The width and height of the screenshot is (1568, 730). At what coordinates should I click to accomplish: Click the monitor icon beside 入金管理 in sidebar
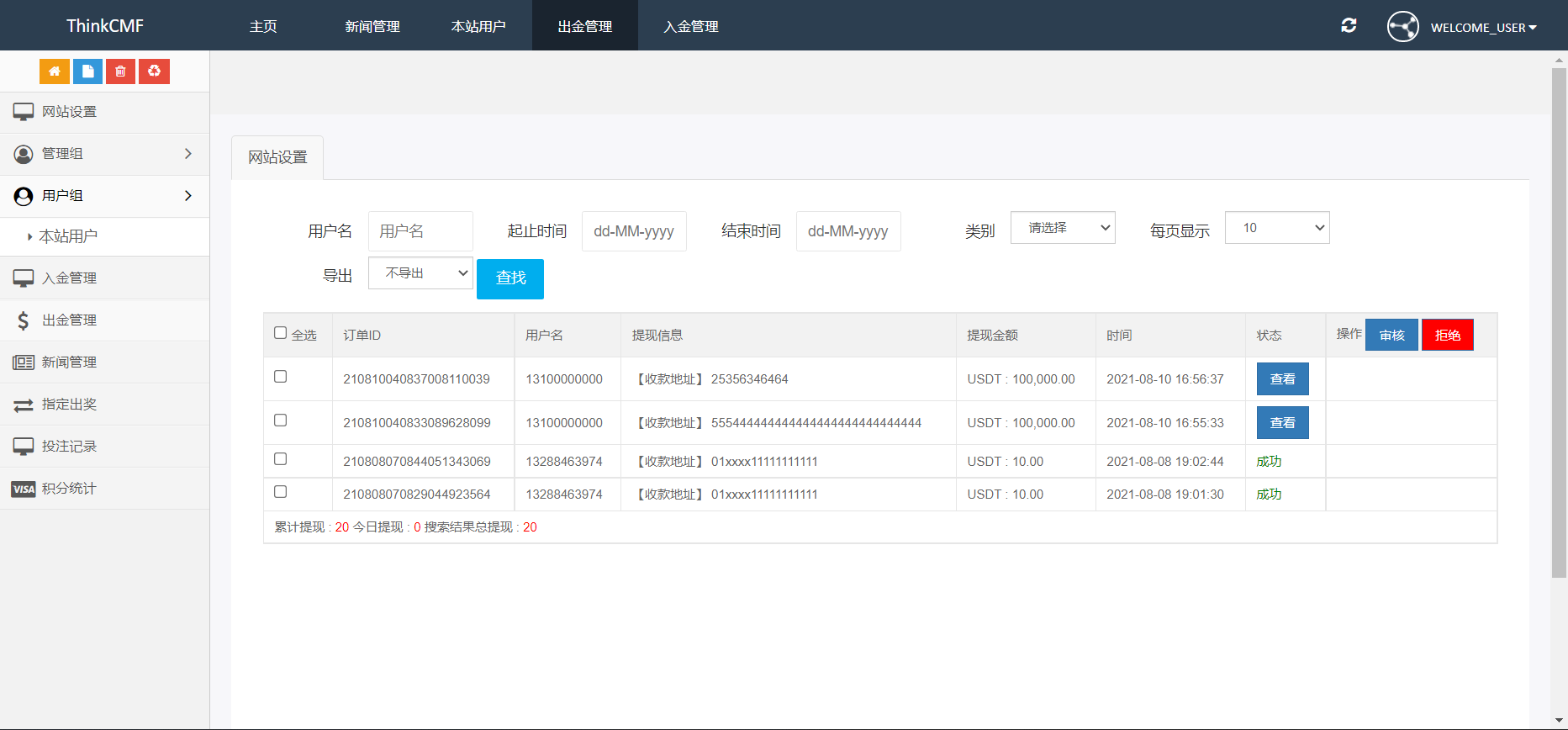coord(24,278)
